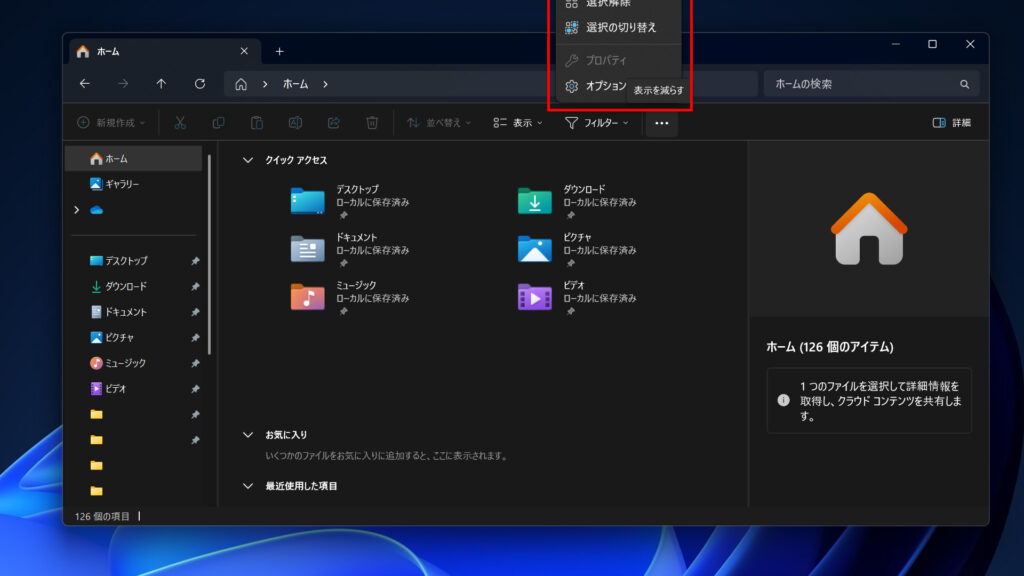Click the Cut scissors icon

[x=180, y=123]
